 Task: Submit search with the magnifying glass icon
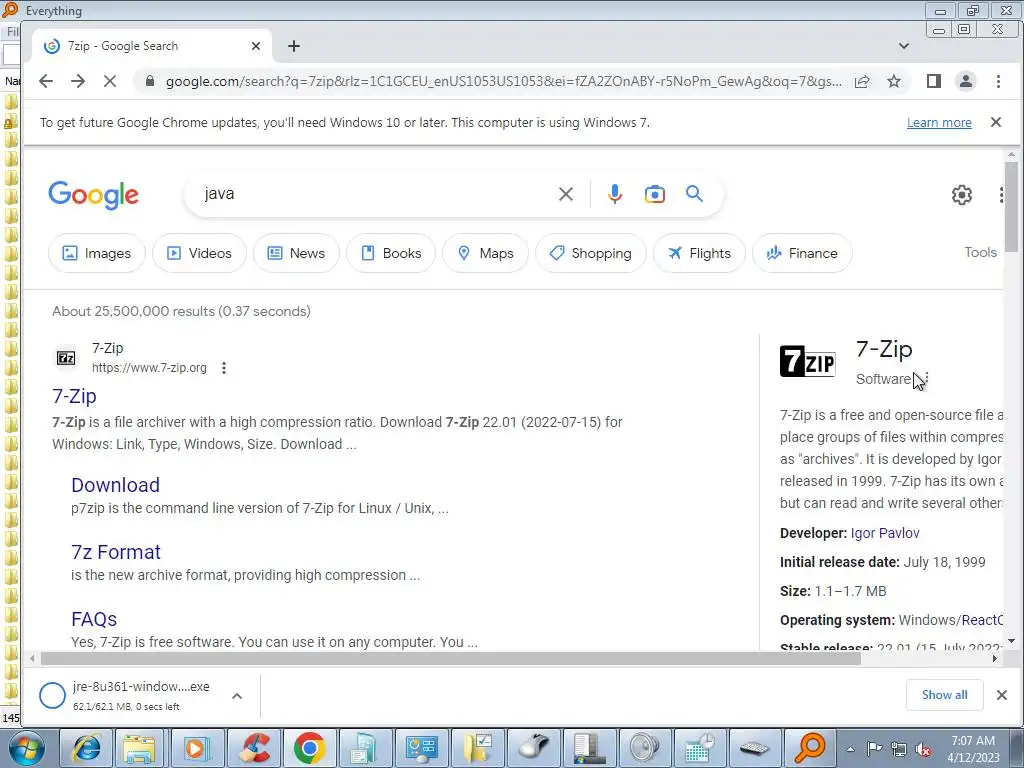[694, 193]
